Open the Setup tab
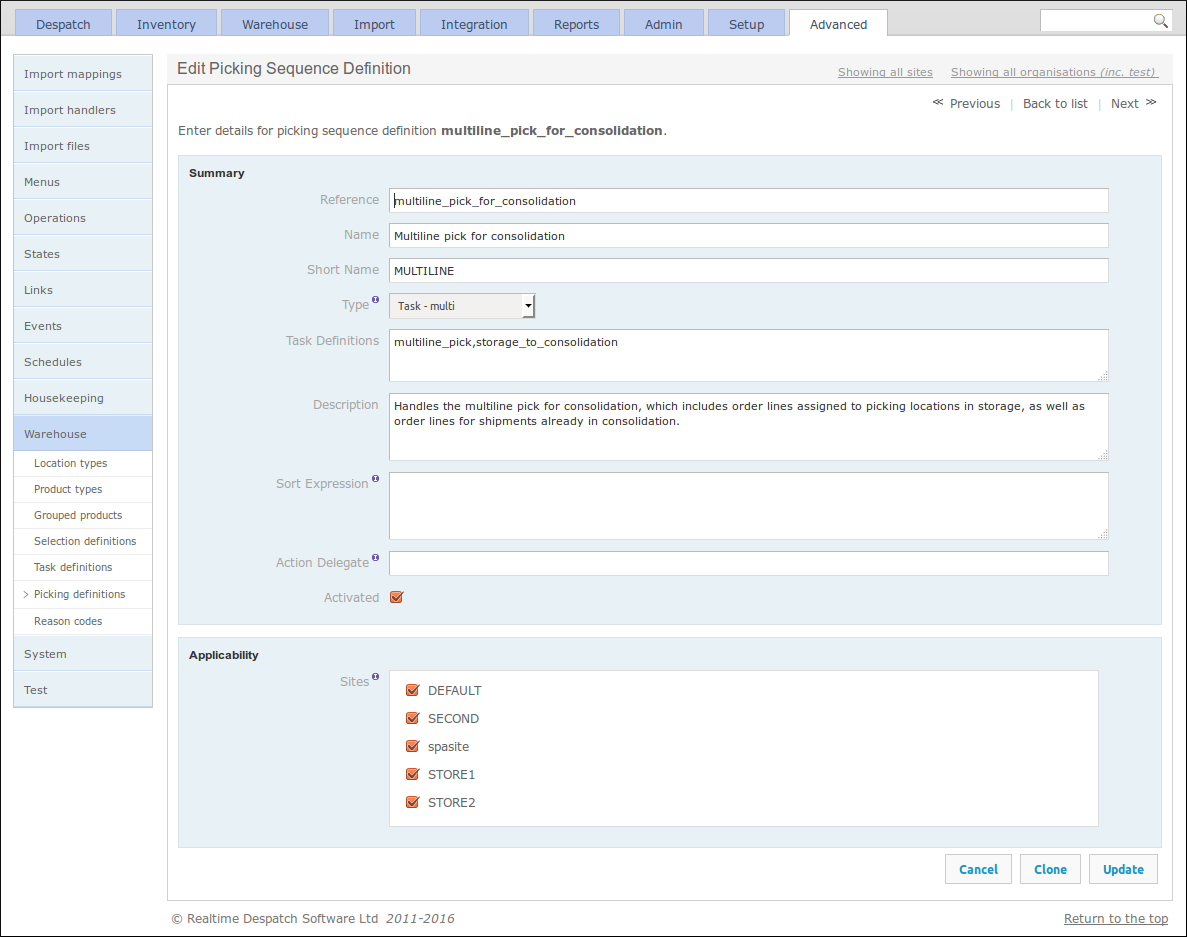Viewport: 1187px width, 937px height. coord(746,24)
